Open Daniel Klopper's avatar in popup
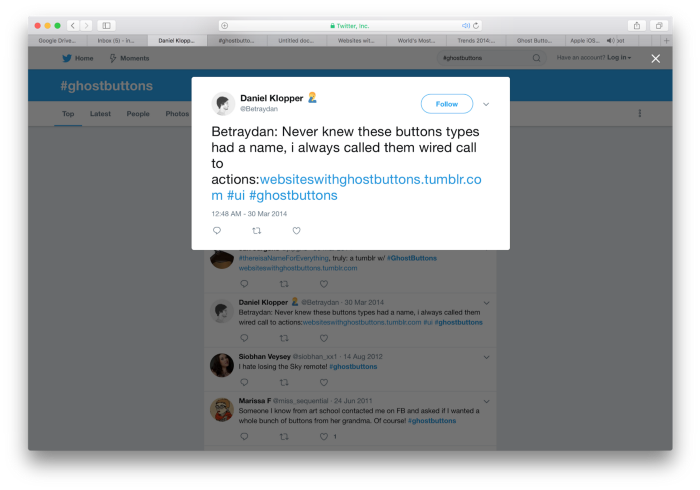Image resolution: width=700 pixels, height=490 pixels. 223,104
